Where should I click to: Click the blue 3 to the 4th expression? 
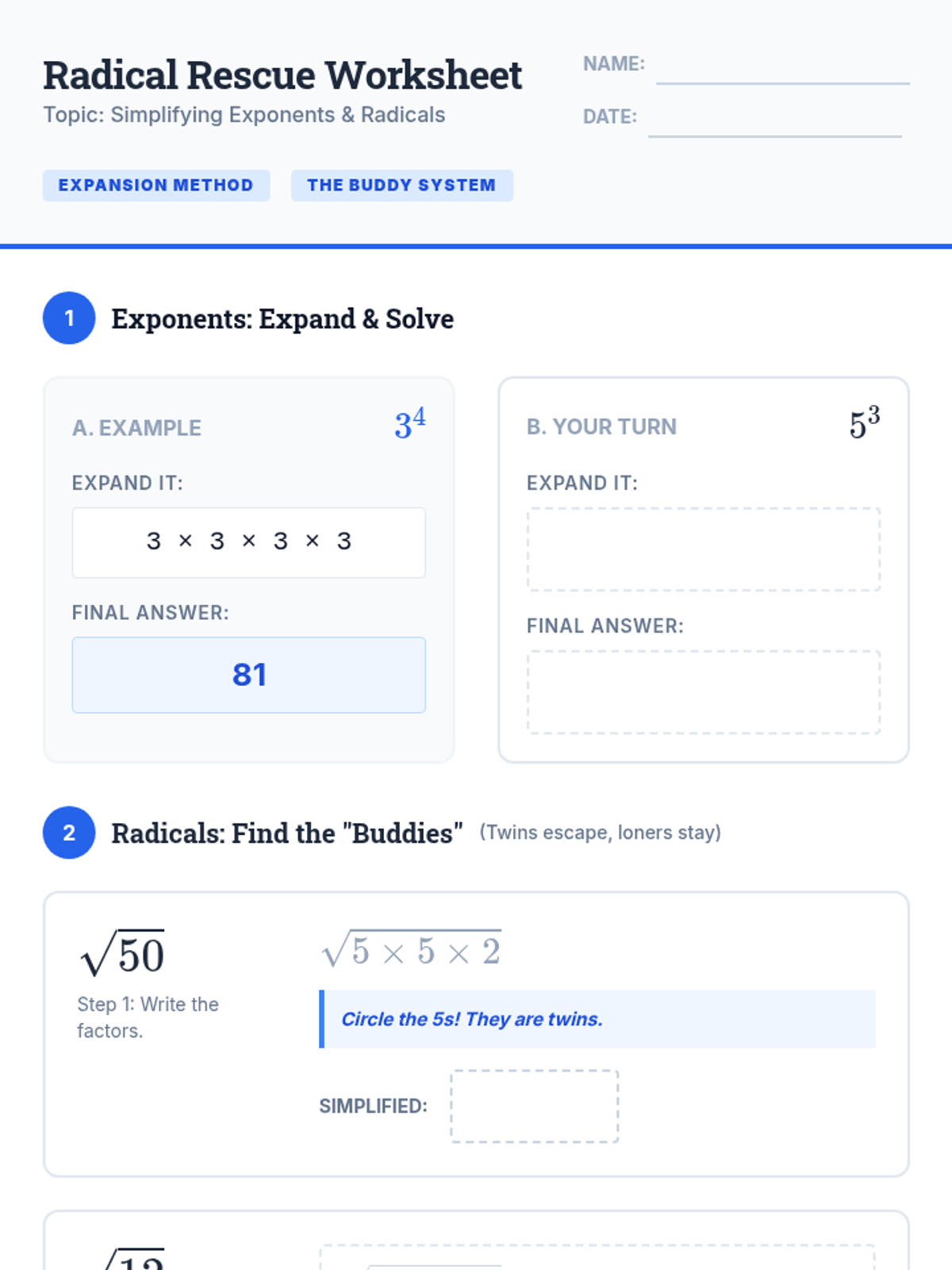point(410,424)
